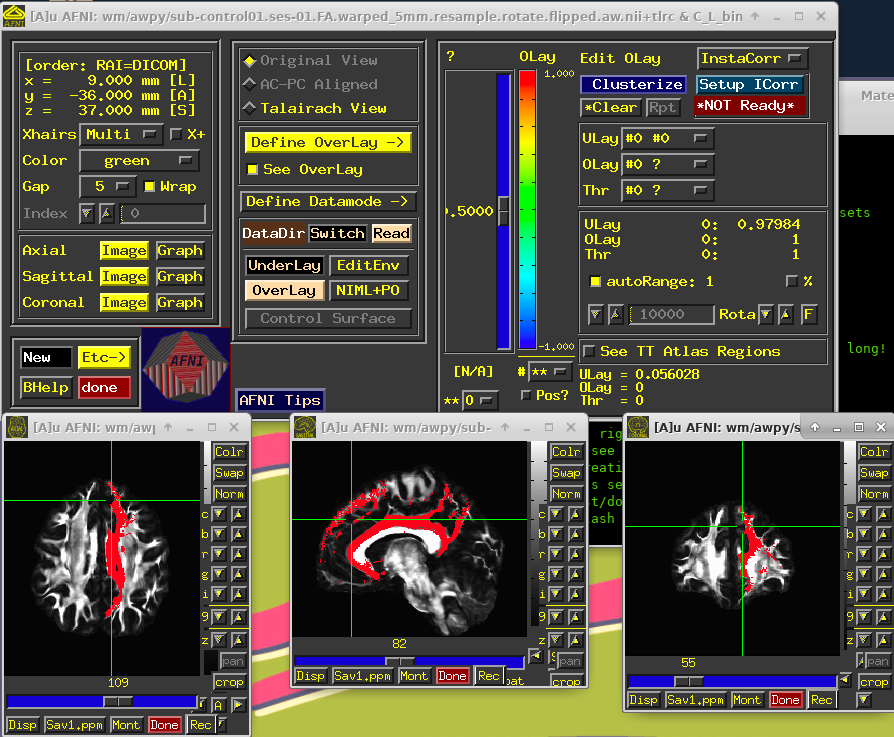This screenshot has height=737, width=894.
Task: Open the Gap value dropdown
Action: coord(108,186)
